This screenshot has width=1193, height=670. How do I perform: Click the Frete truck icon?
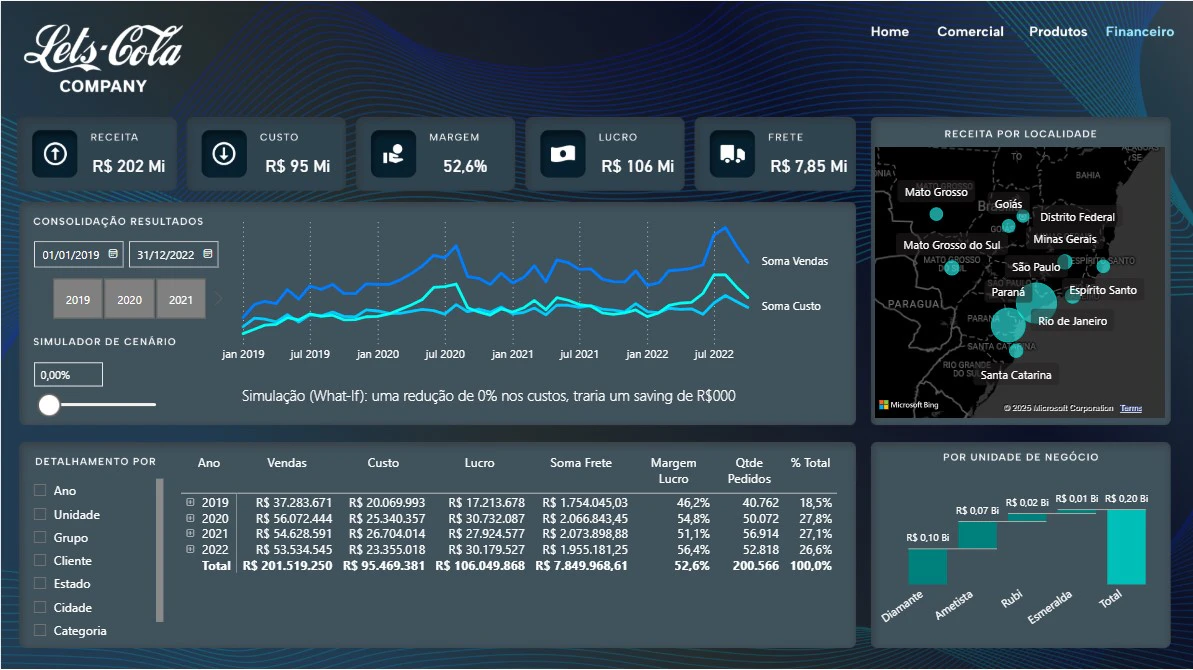click(x=732, y=154)
